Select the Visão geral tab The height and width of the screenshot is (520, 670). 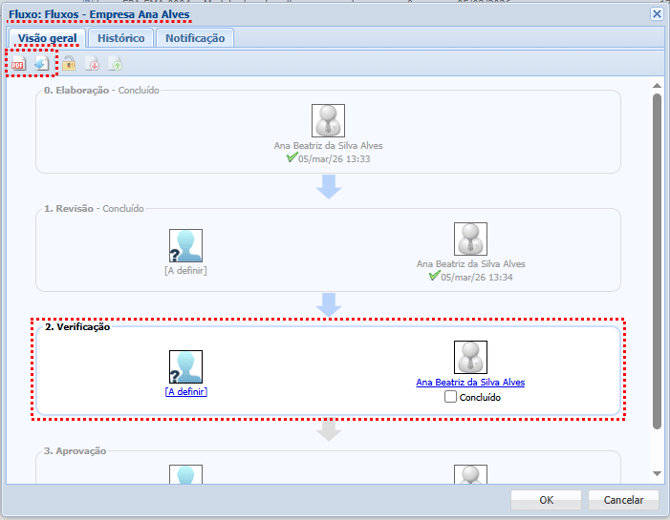click(47, 38)
